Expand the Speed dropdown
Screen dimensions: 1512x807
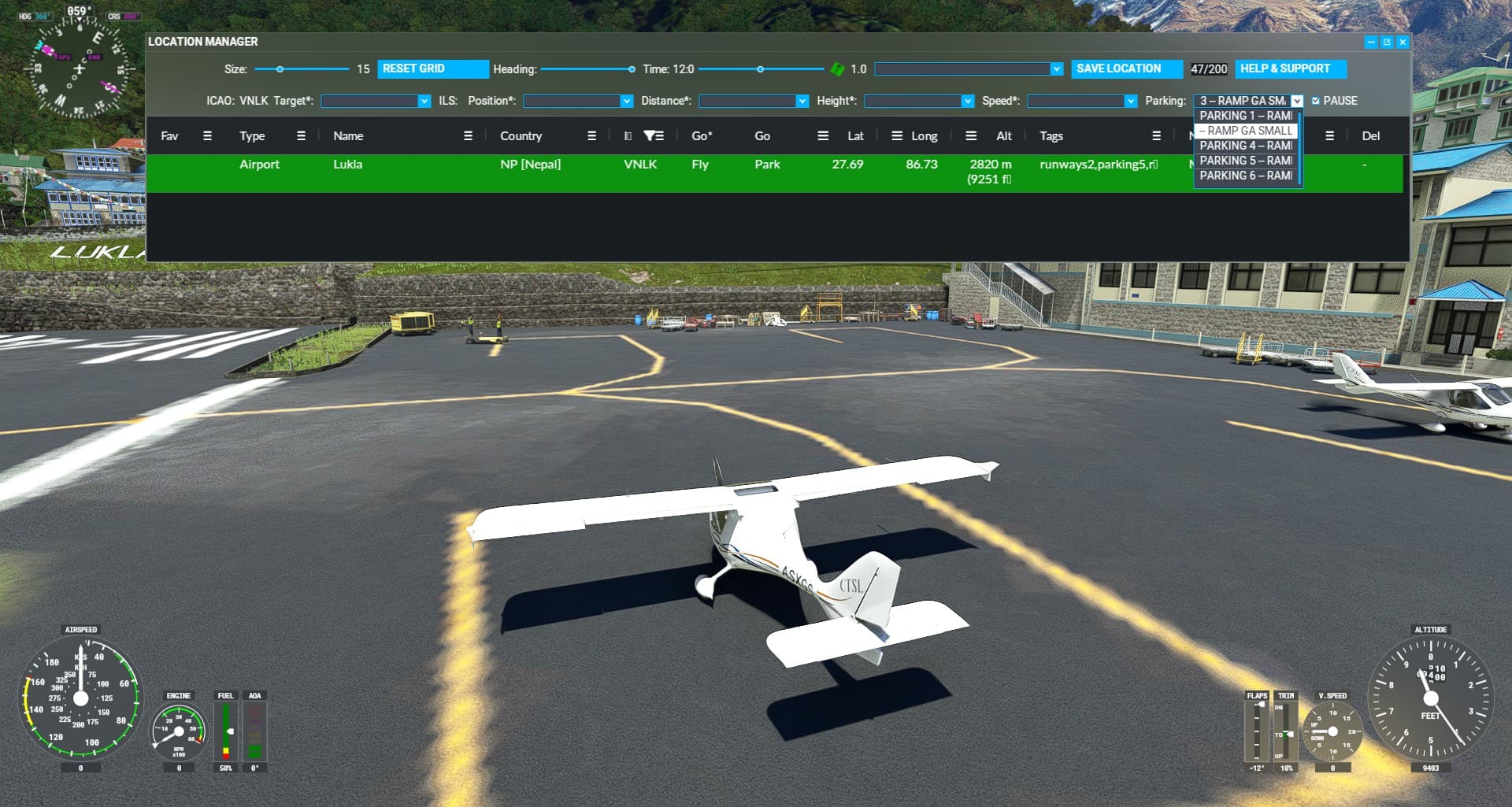pos(1130,101)
